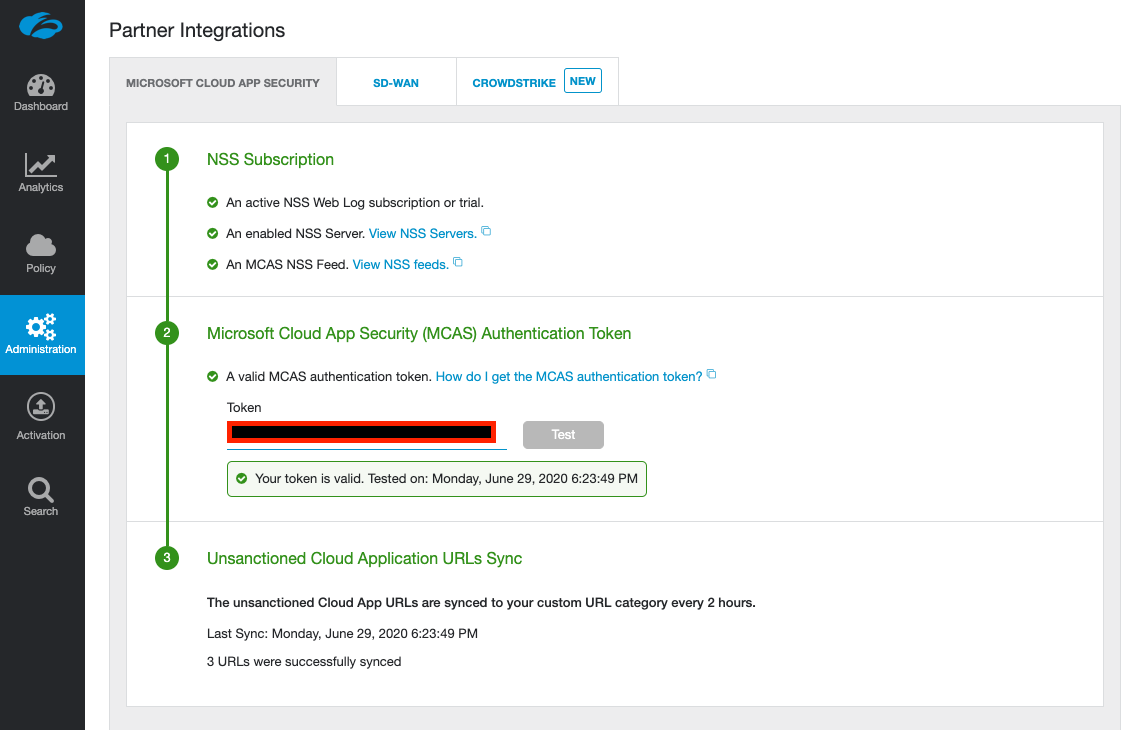This screenshot has height=730, width=1133.
Task: Click external-link icon beside View NSS Servers
Action: [x=486, y=231]
